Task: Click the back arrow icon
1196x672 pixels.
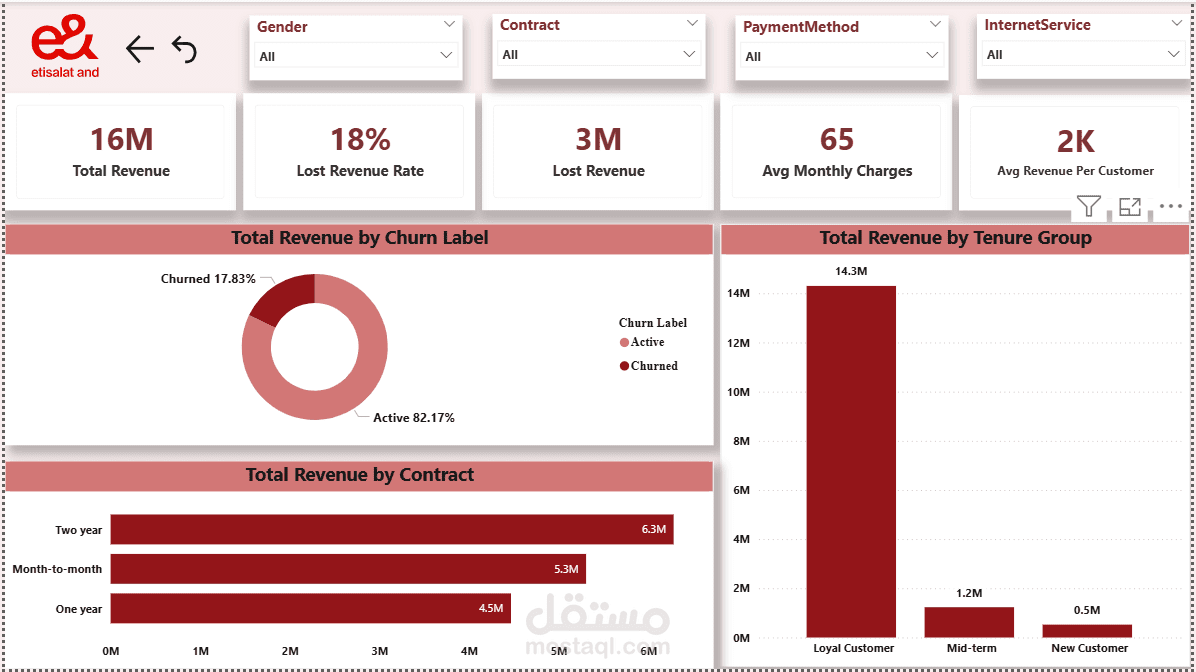Action: 140,50
